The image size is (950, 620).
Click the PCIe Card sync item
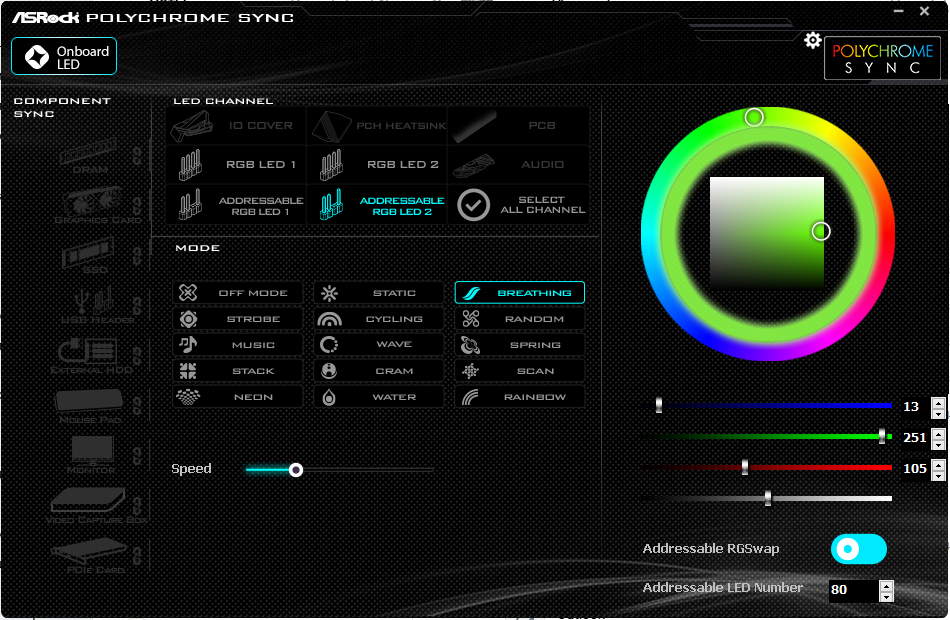tap(91, 556)
